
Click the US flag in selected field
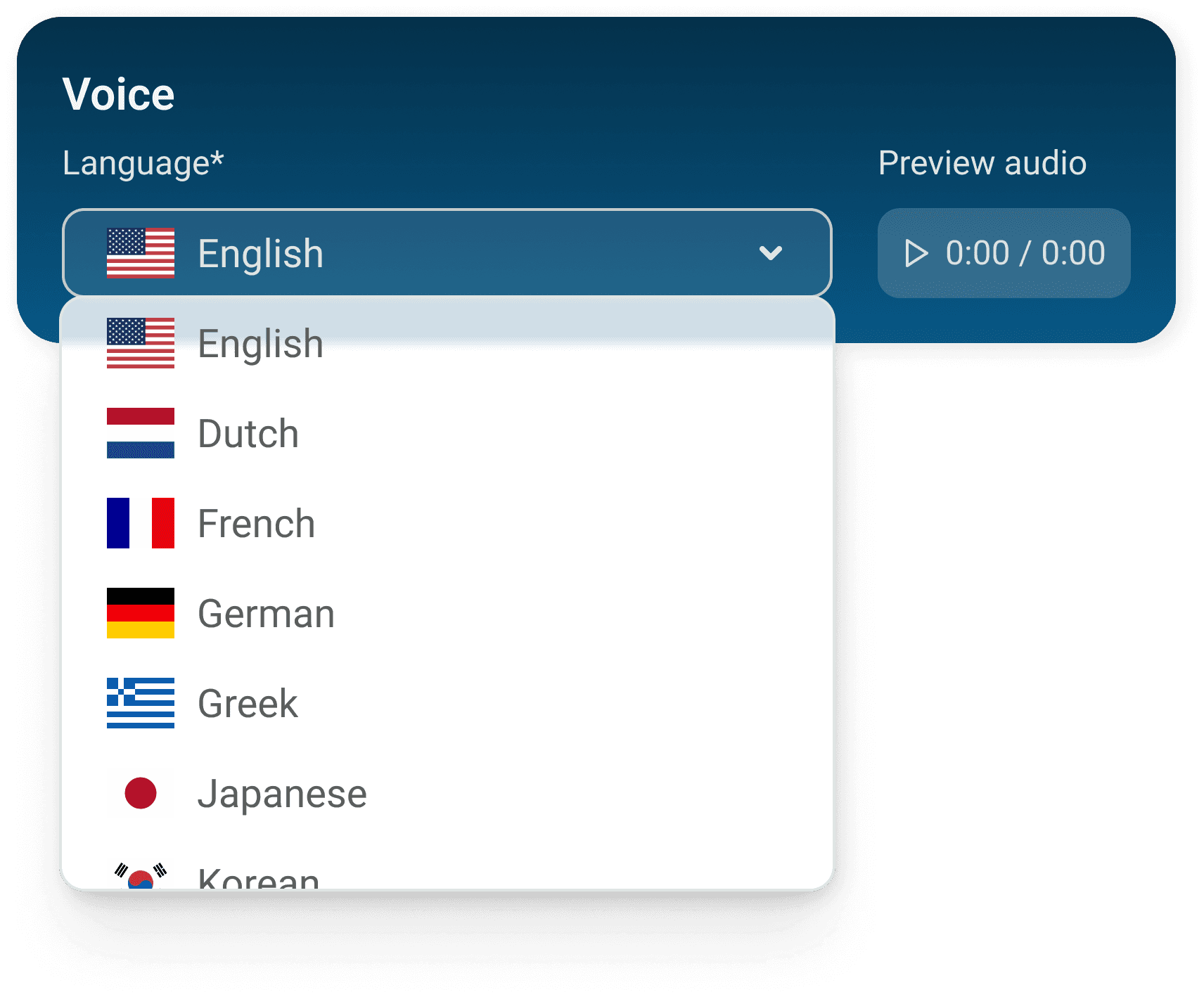[x=141, y=253]
